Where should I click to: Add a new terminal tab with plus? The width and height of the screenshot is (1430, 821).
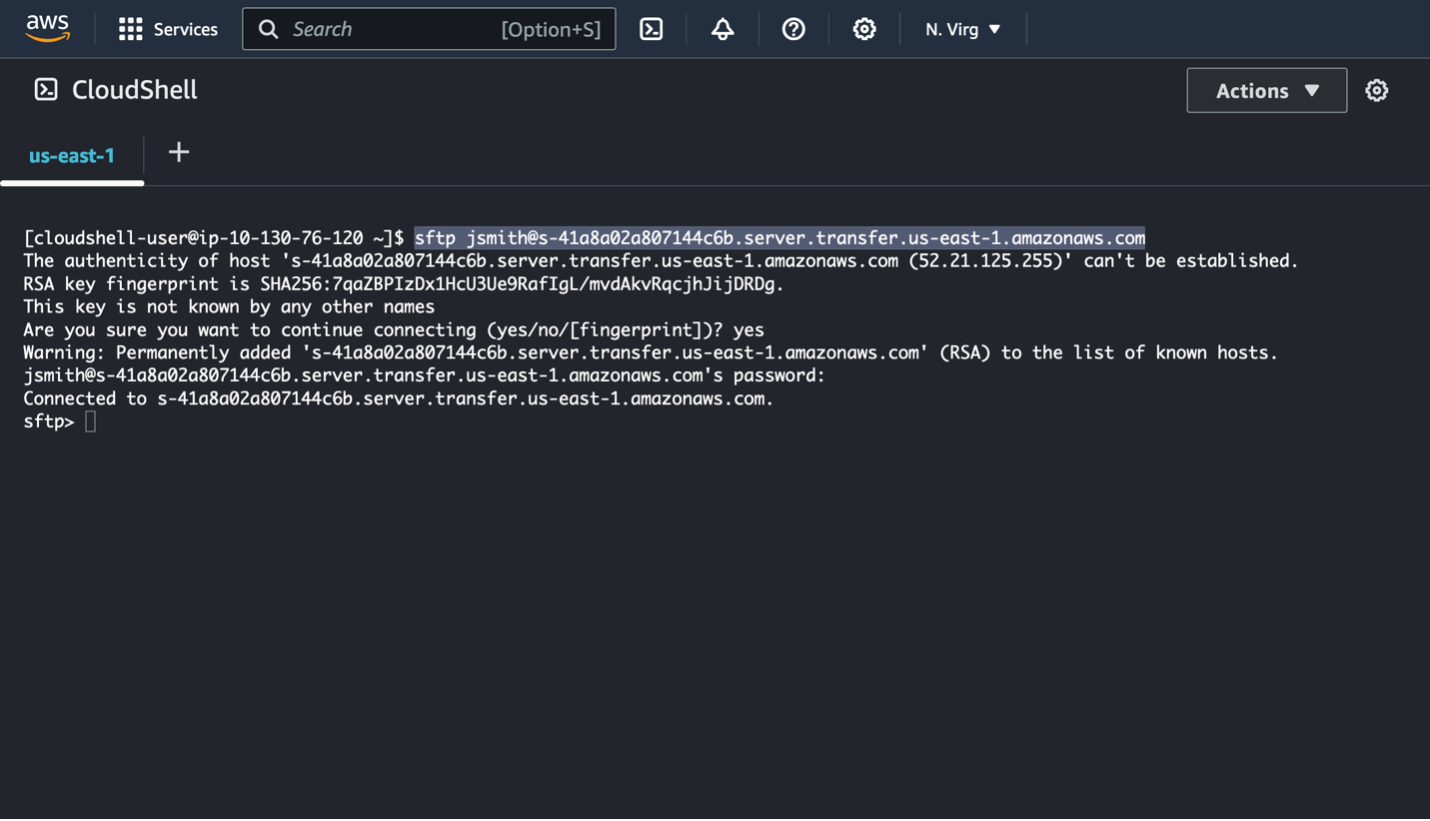(179, 152)
